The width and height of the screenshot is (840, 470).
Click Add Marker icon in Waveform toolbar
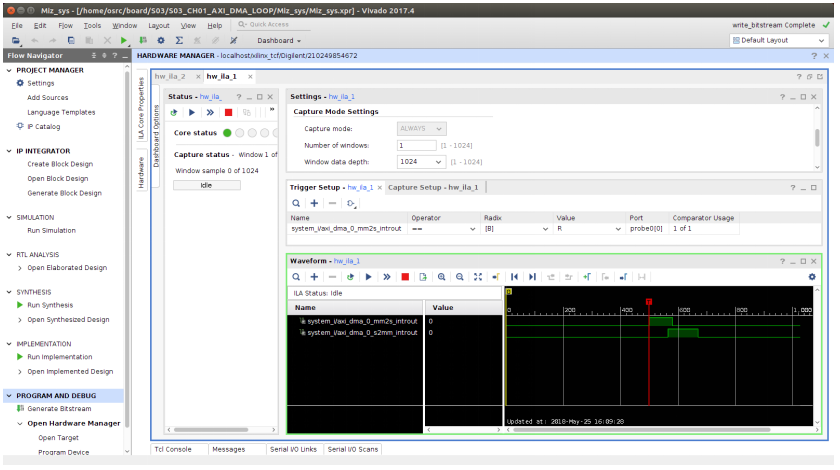tap(587, 277)
